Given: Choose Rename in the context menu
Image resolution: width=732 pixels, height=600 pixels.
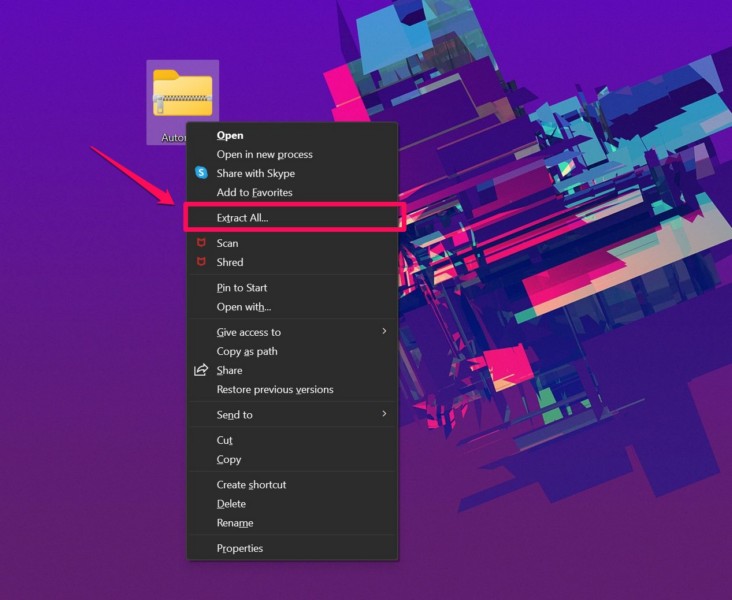Looking at the screenshot, I should click(235, 523).
